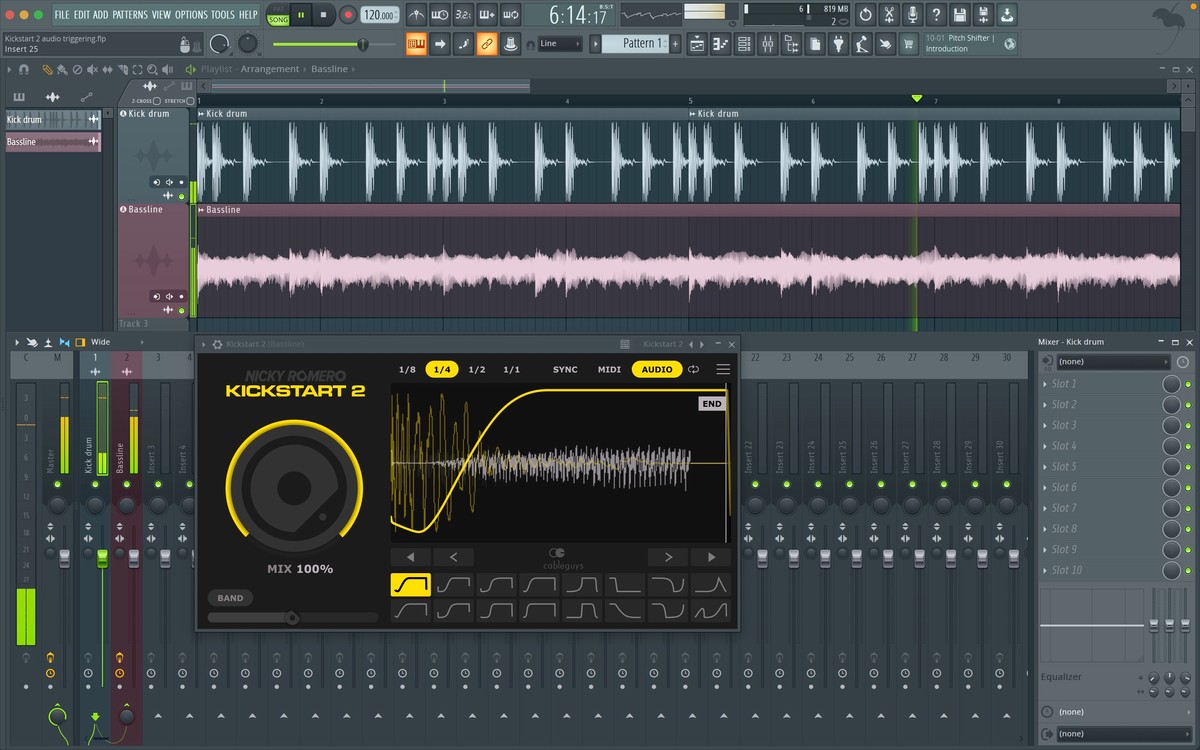Open the Line snap dropdown
The height and width of the screenshot is (750, 1200).
559,44
